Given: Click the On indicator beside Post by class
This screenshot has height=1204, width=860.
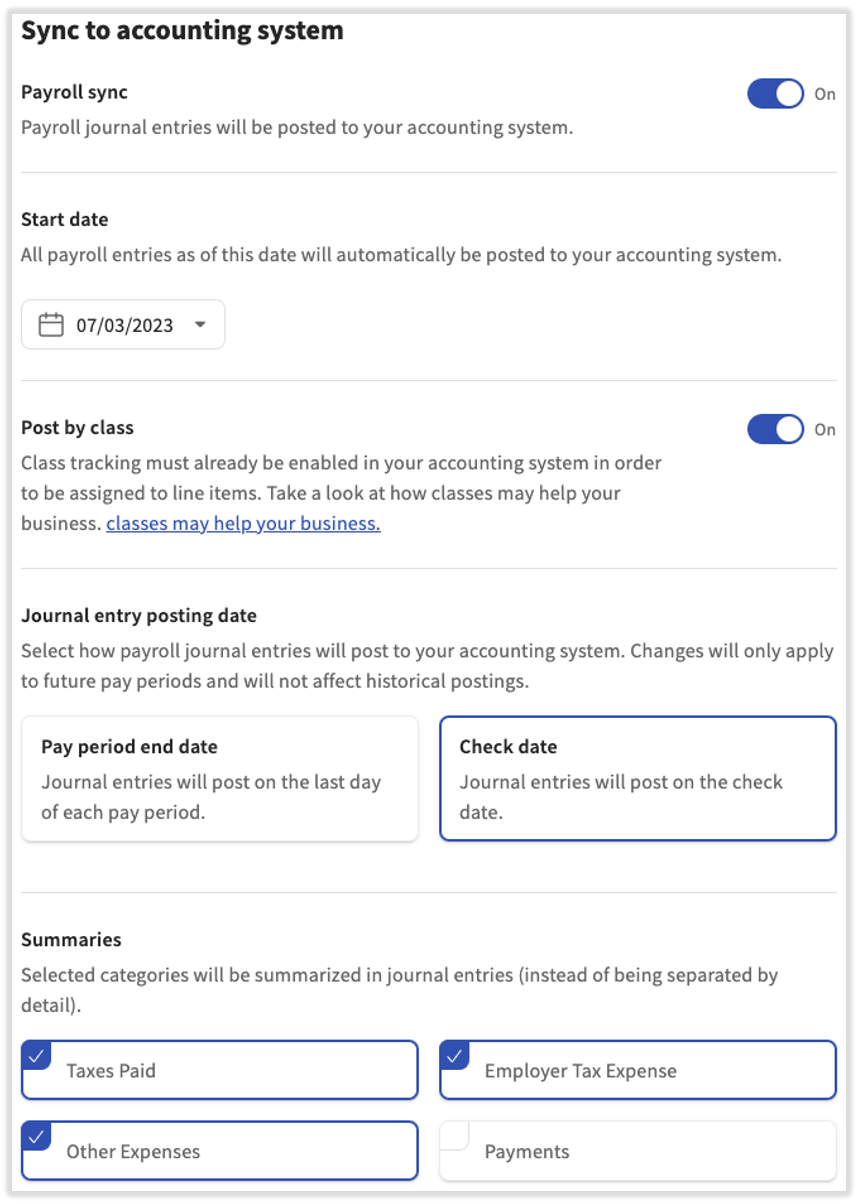Looking at the screenshot, I should pos(825,430).
